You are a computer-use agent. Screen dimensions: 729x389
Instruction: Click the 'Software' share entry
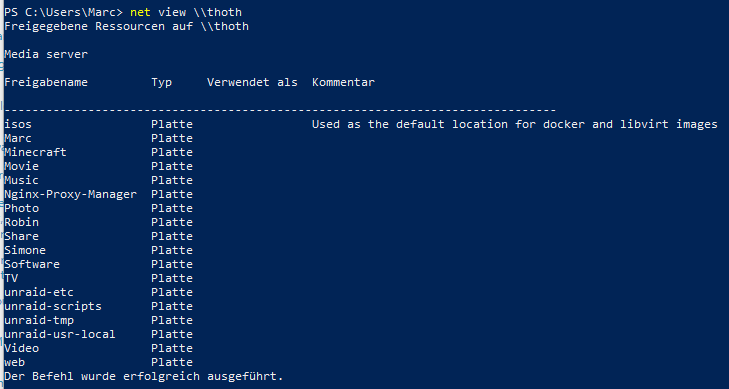(x=32, y=264)
